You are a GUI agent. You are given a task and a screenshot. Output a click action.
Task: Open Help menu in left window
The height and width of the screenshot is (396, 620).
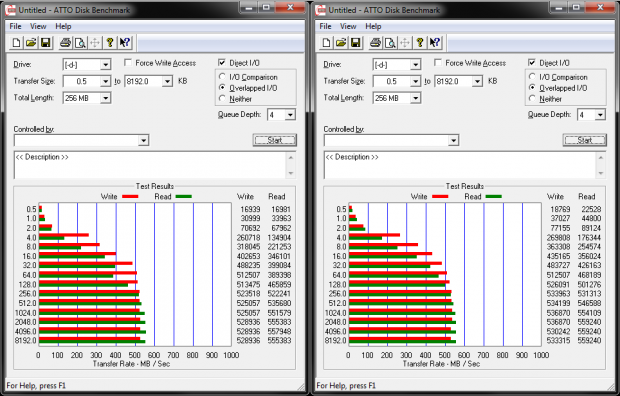pos(63,27)
